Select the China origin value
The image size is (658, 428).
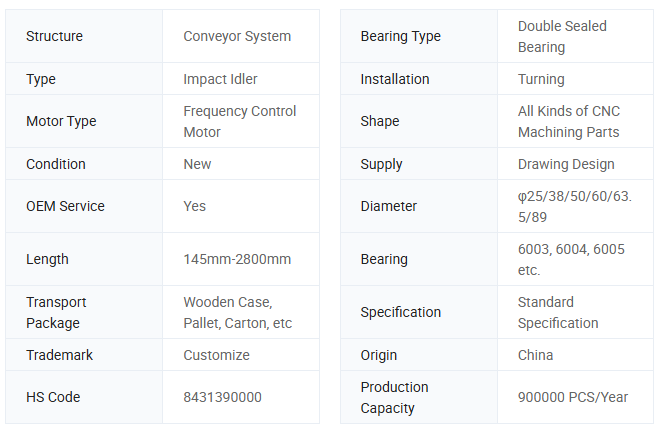pyautogui.click(x=535, y=355)
